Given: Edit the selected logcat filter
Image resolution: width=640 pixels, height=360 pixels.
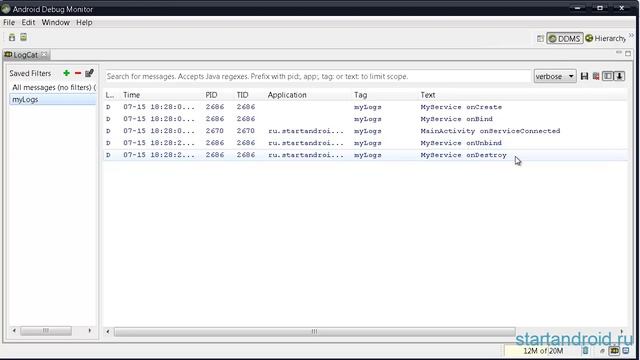Looking at the screenshot, I should (89, 73).
